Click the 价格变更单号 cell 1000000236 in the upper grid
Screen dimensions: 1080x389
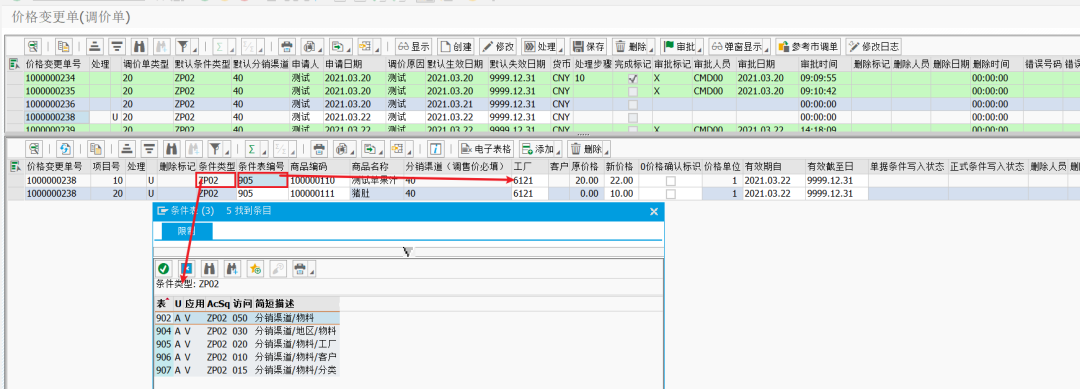(57, 104)
